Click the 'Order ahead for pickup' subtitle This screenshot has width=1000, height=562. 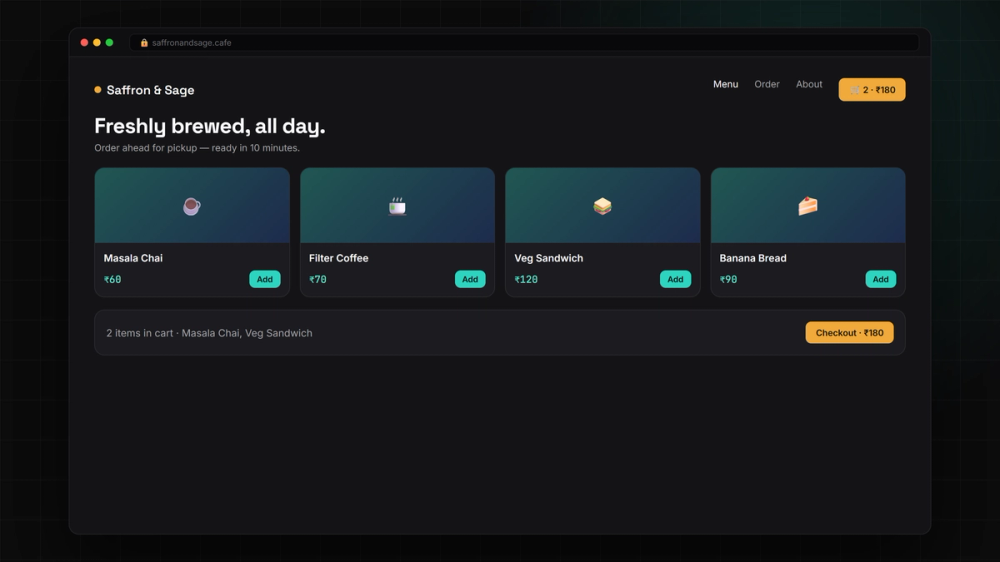point(197,148)
